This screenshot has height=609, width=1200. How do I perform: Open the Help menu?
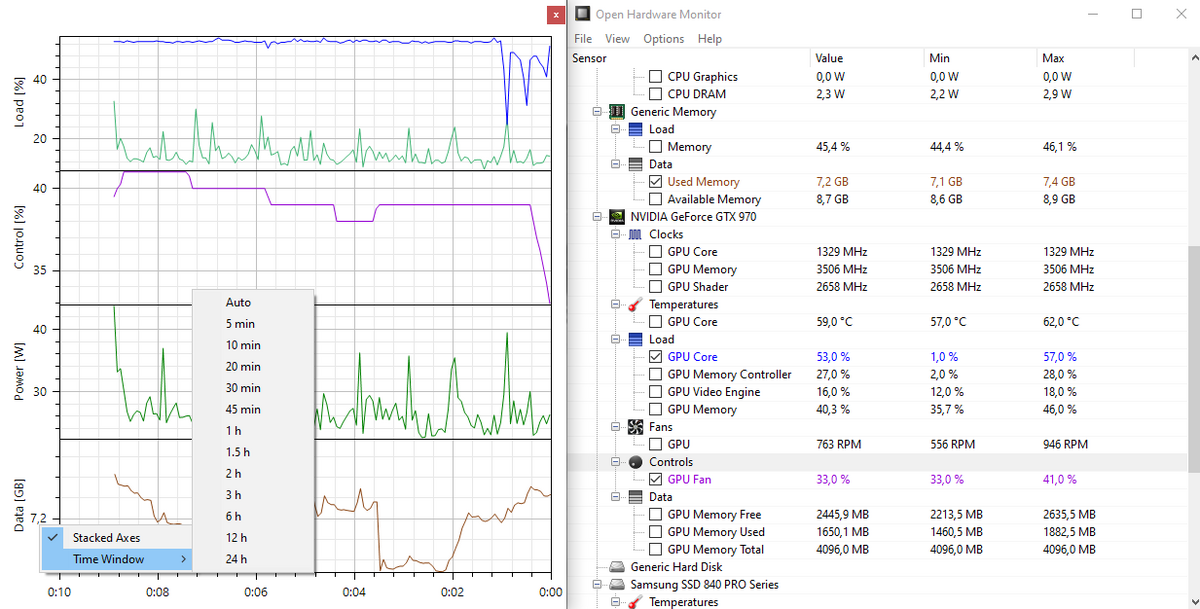point(710,39)
